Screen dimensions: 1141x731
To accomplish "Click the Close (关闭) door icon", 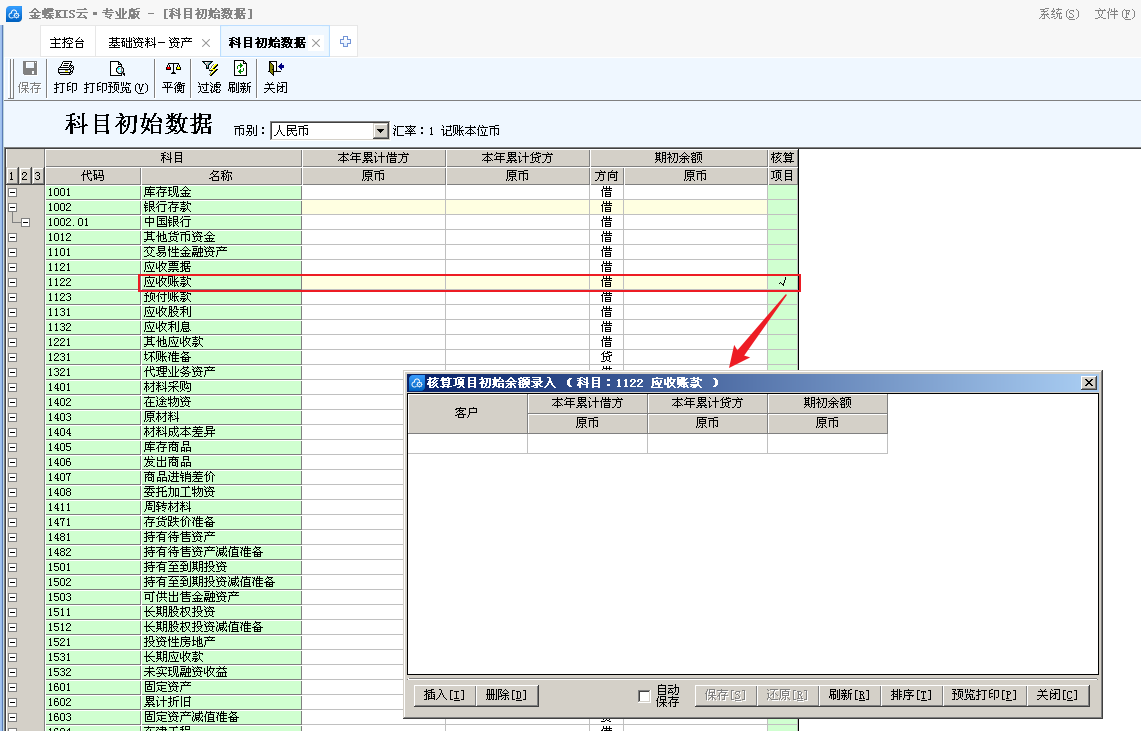I will [x=275, y=70].
